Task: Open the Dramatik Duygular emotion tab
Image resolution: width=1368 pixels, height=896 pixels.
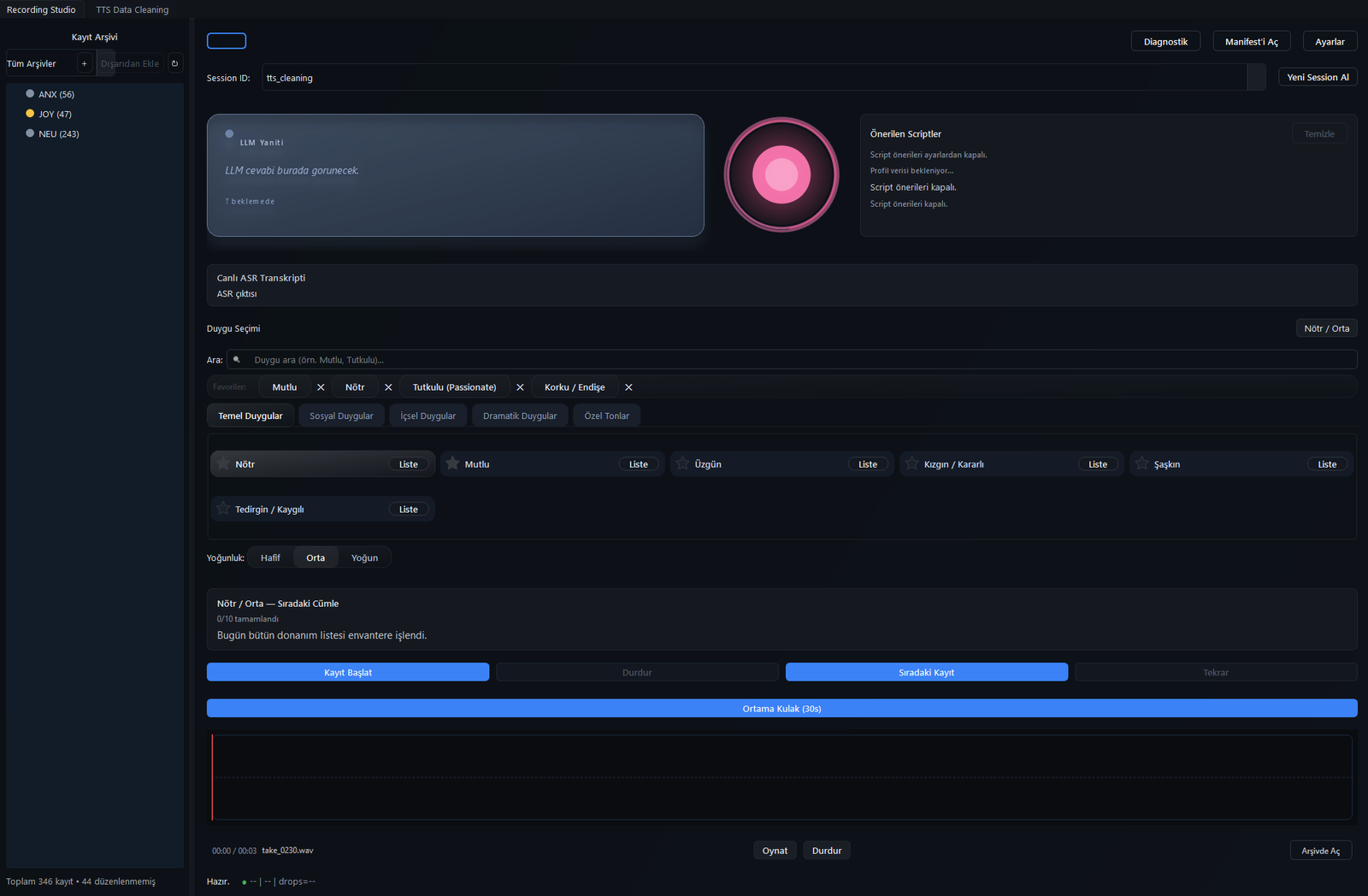Action: click(x=519, y=416)
